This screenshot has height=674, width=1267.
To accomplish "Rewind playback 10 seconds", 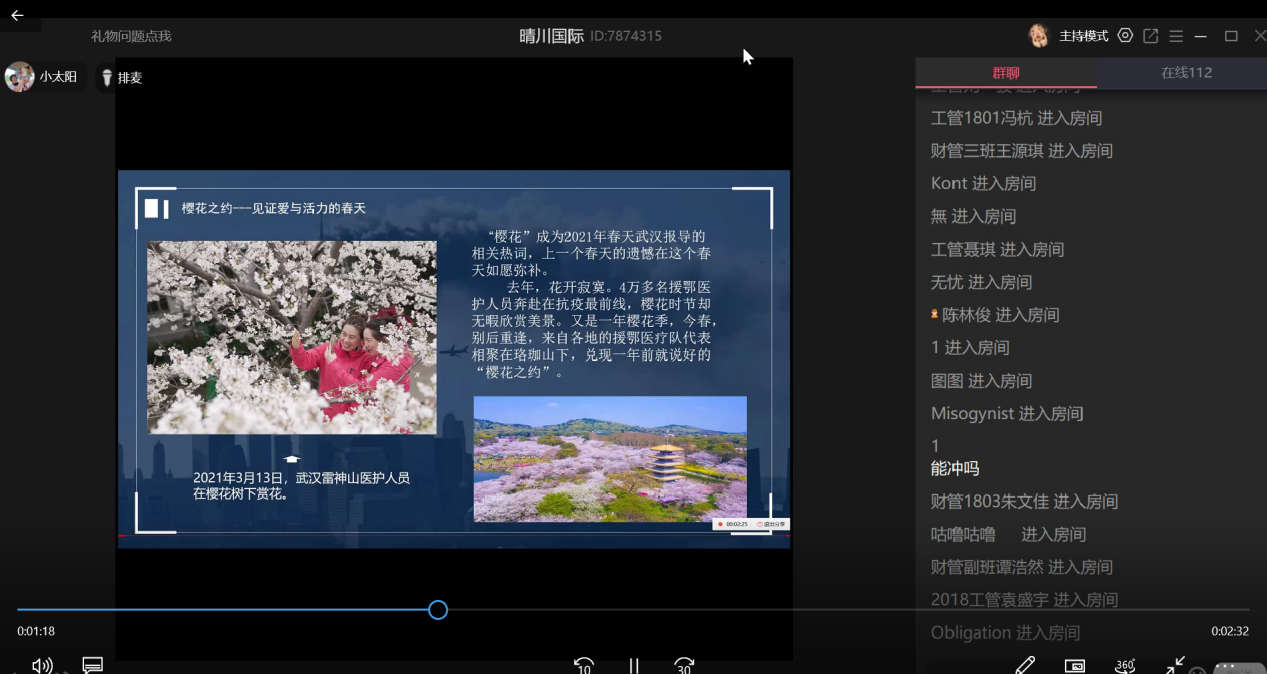I will click(x=583, y=664).
